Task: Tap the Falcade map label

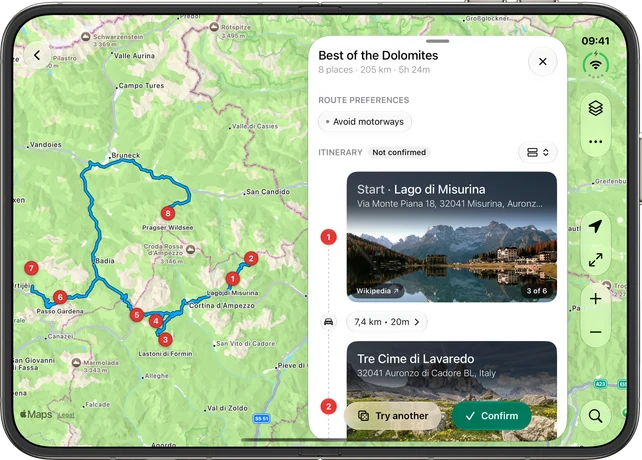Action: (x=97, y=404)
